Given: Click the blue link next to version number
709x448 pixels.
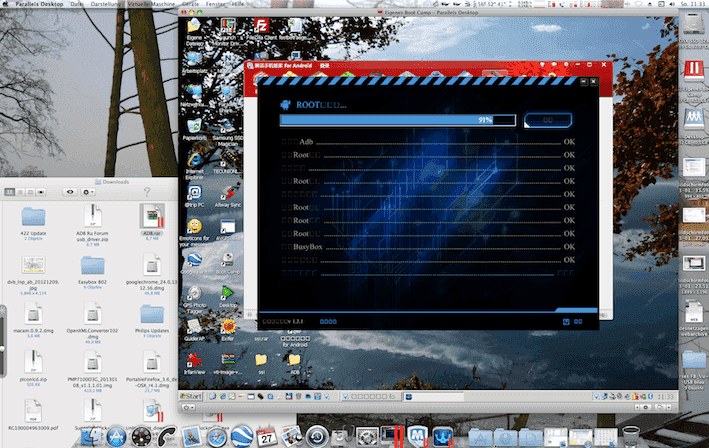Looking at the screenshot, I should pos(328,321).
